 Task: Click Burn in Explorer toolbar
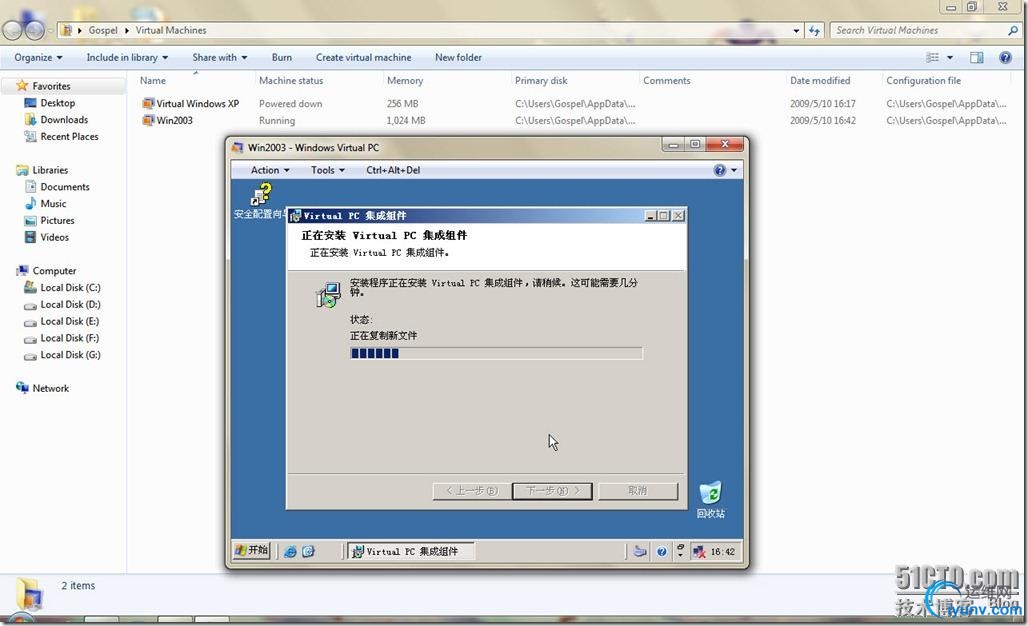pos(282,58)
